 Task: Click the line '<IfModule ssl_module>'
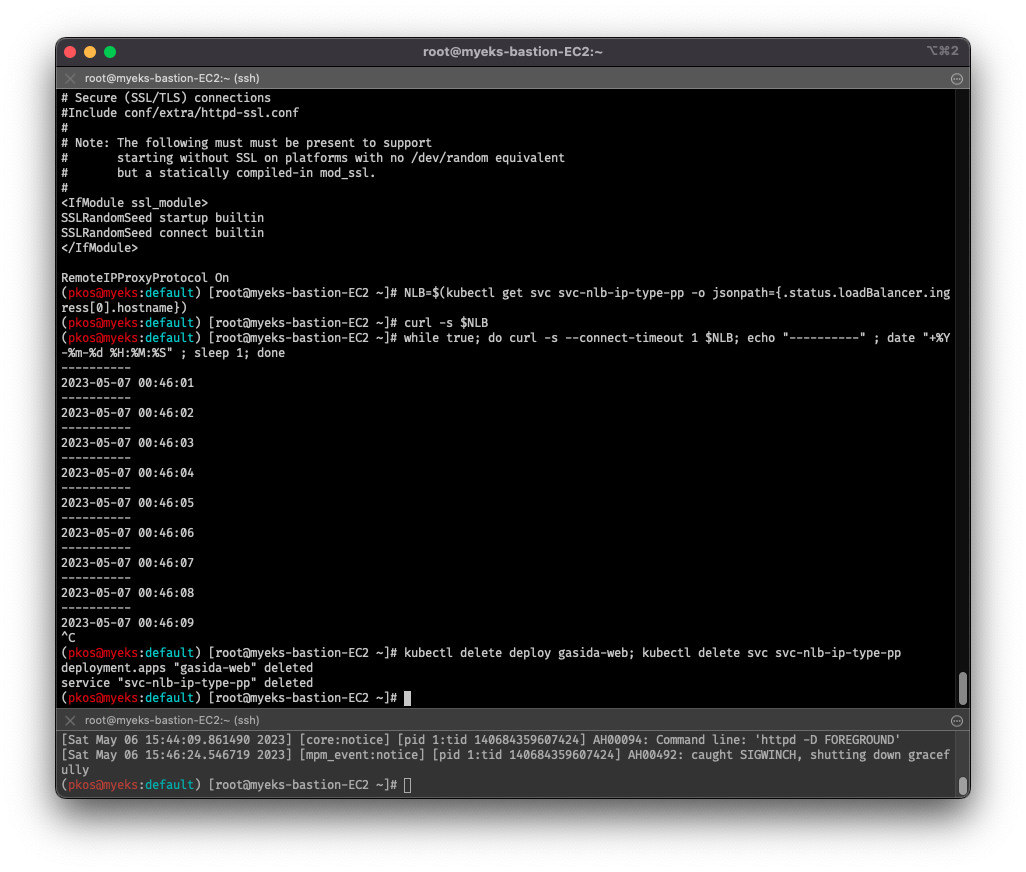click(x=134, y=203)
